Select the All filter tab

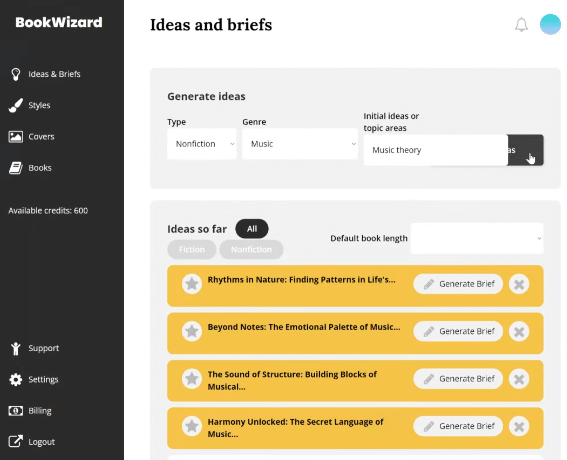click(x=252, y=229)
